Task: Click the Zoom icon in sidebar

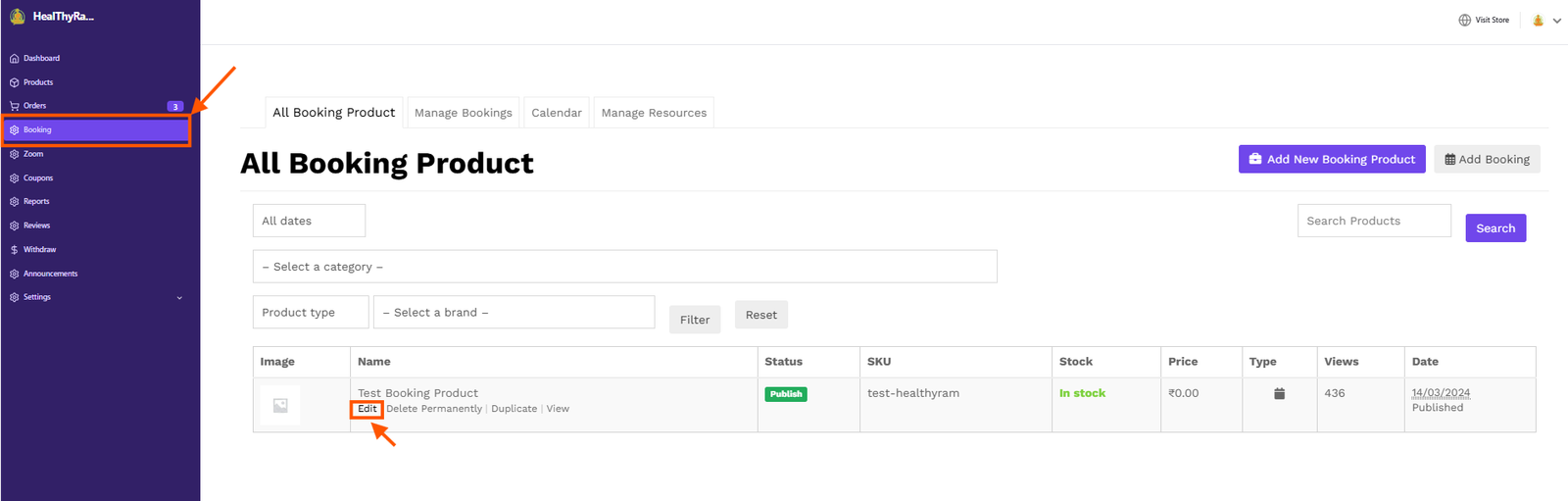Action: pos(14,154)
